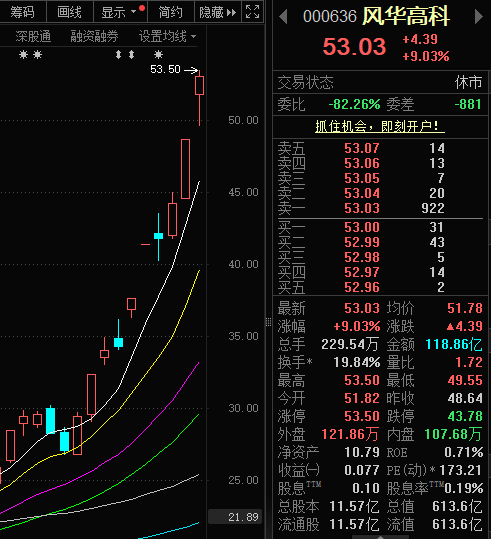The height and width of the screenshot is (539, 491).
Task: Click the 均价 value 51.78
Action: [465, 308]
